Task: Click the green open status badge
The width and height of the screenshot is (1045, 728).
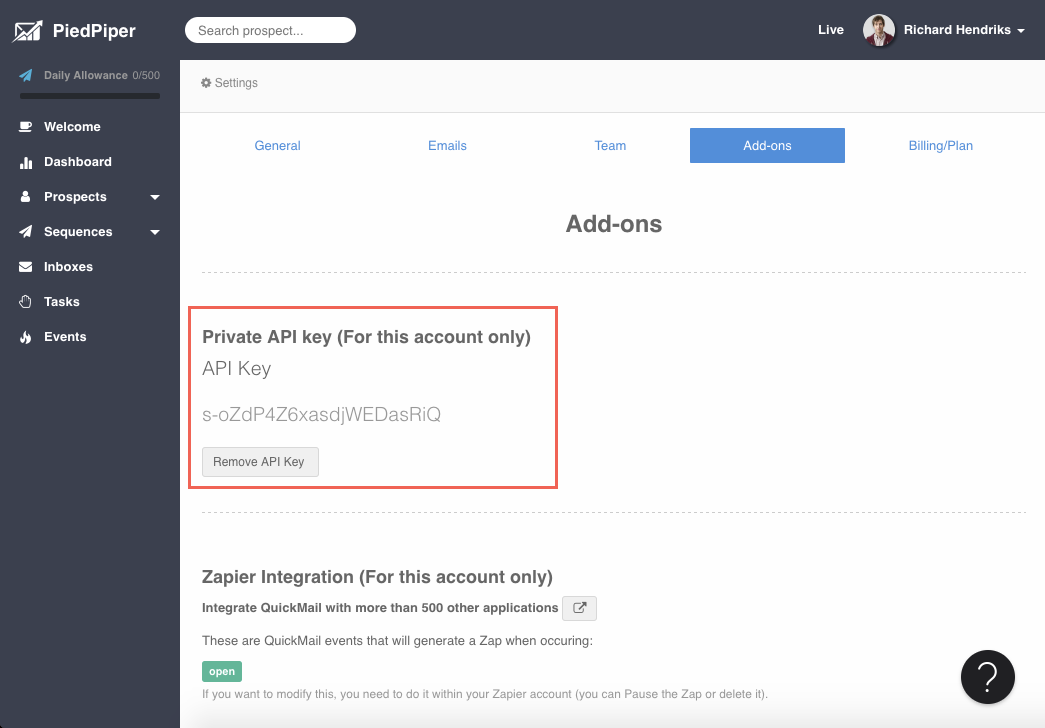Action: pyautogui.click(x=222, y=671)
